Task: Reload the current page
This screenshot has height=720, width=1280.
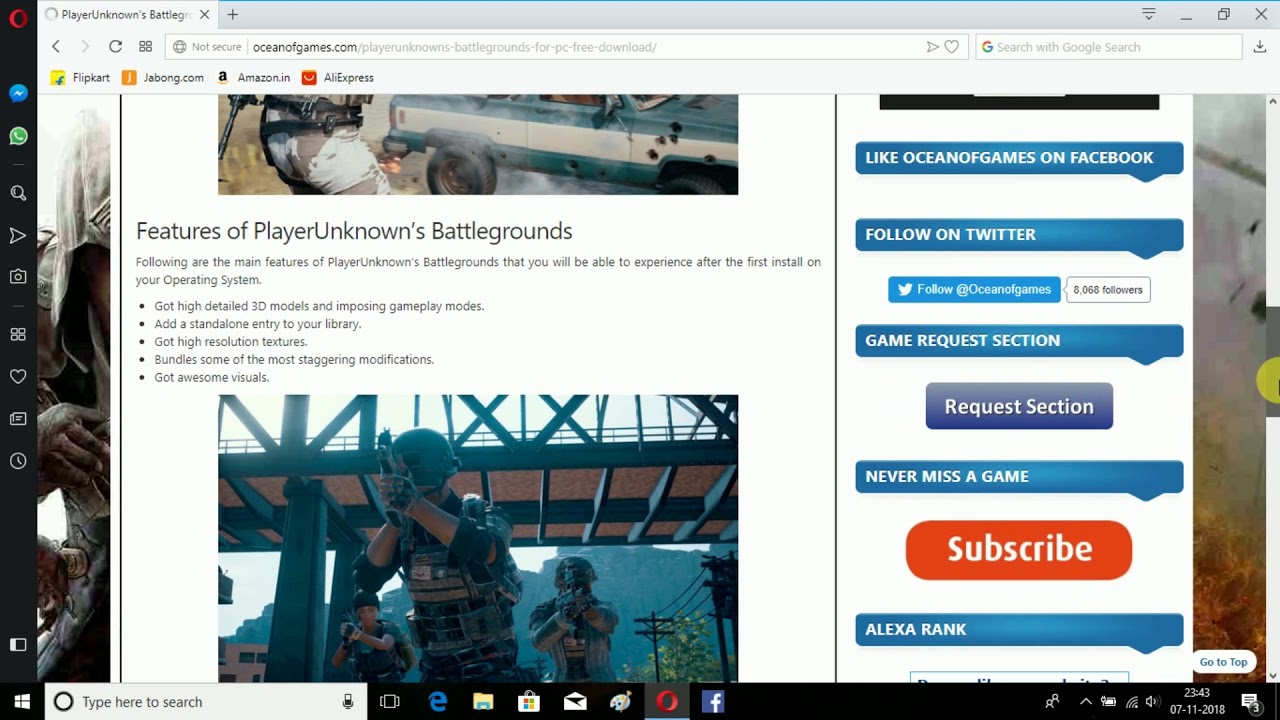Action: click(x=115, y=47)
